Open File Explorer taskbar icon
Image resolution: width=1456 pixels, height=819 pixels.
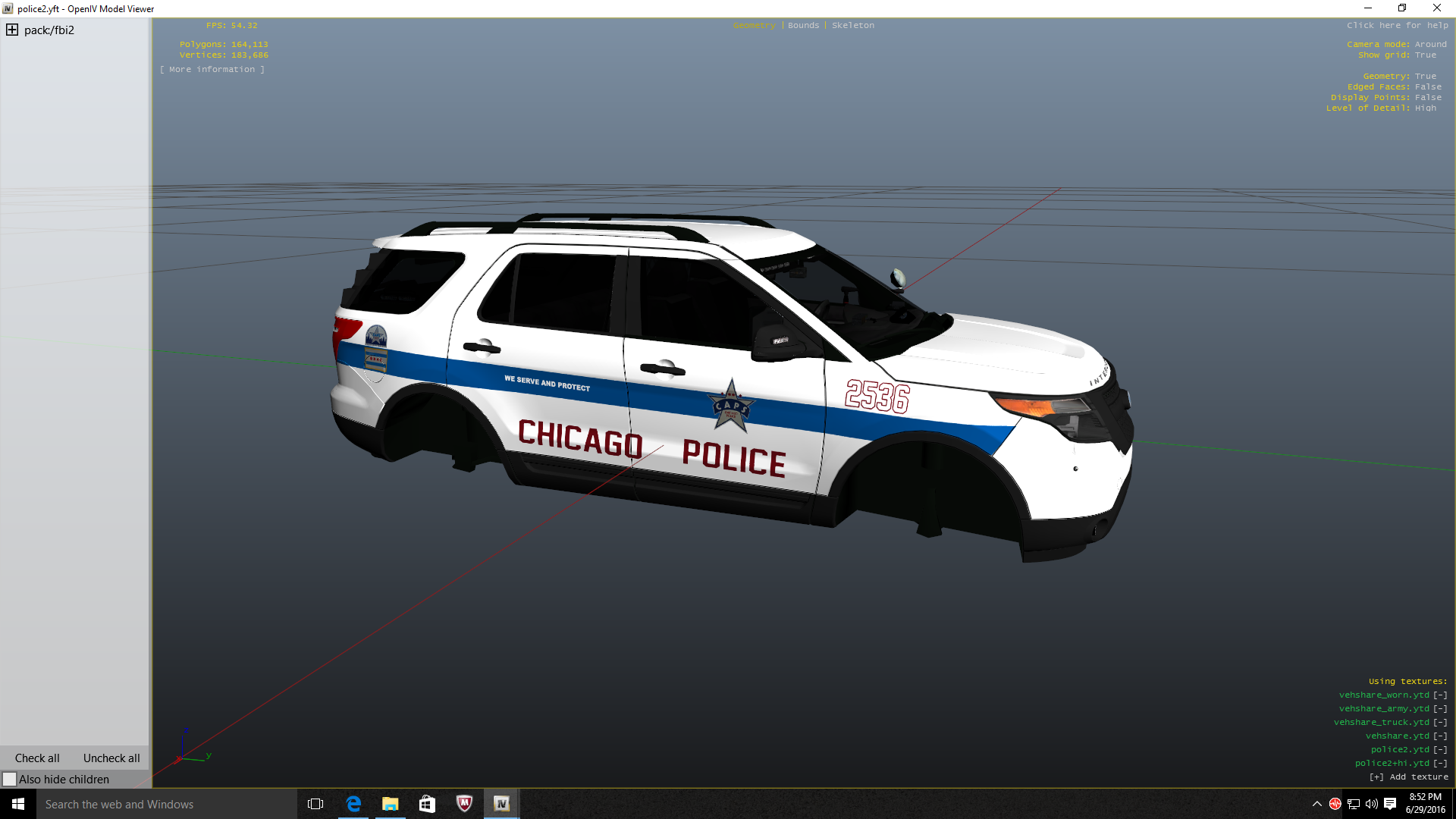[391, 804]
